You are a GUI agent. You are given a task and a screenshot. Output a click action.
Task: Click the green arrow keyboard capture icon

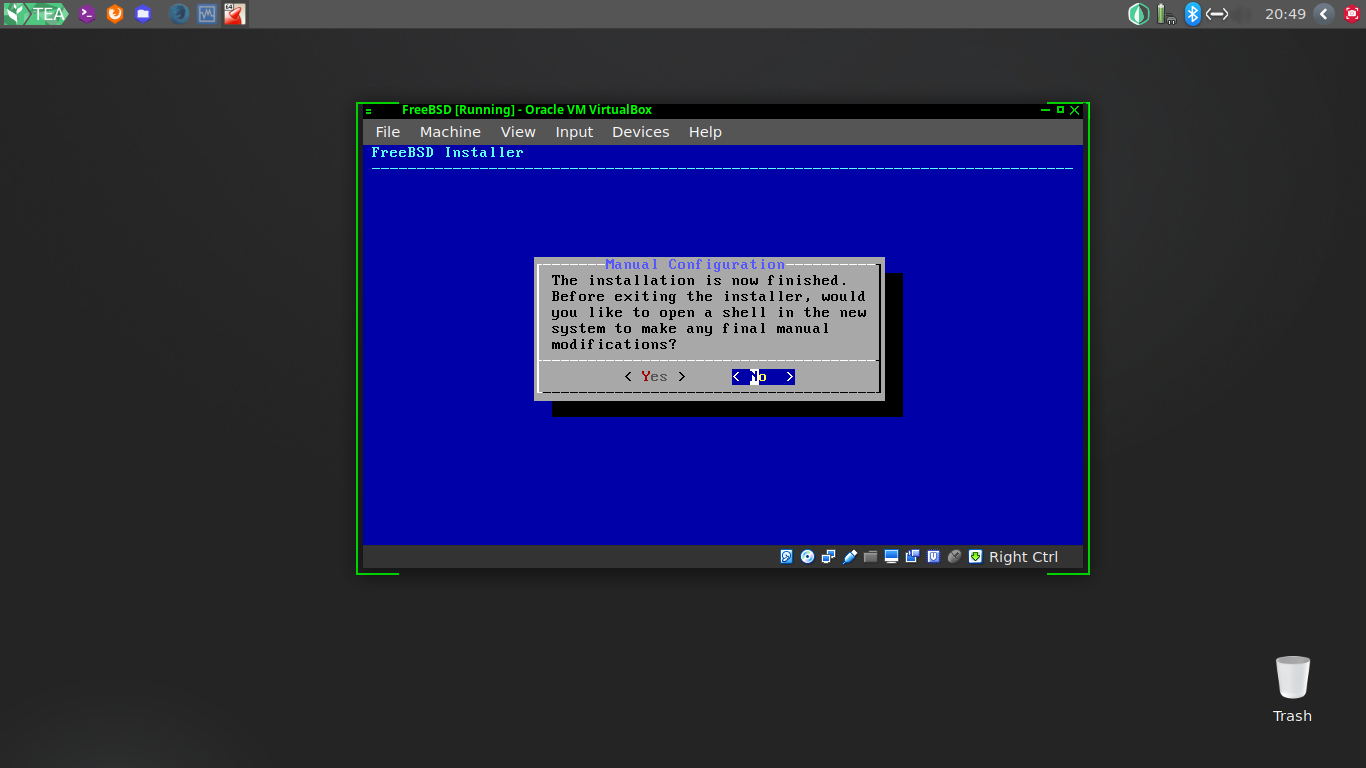tap(976, 557)
